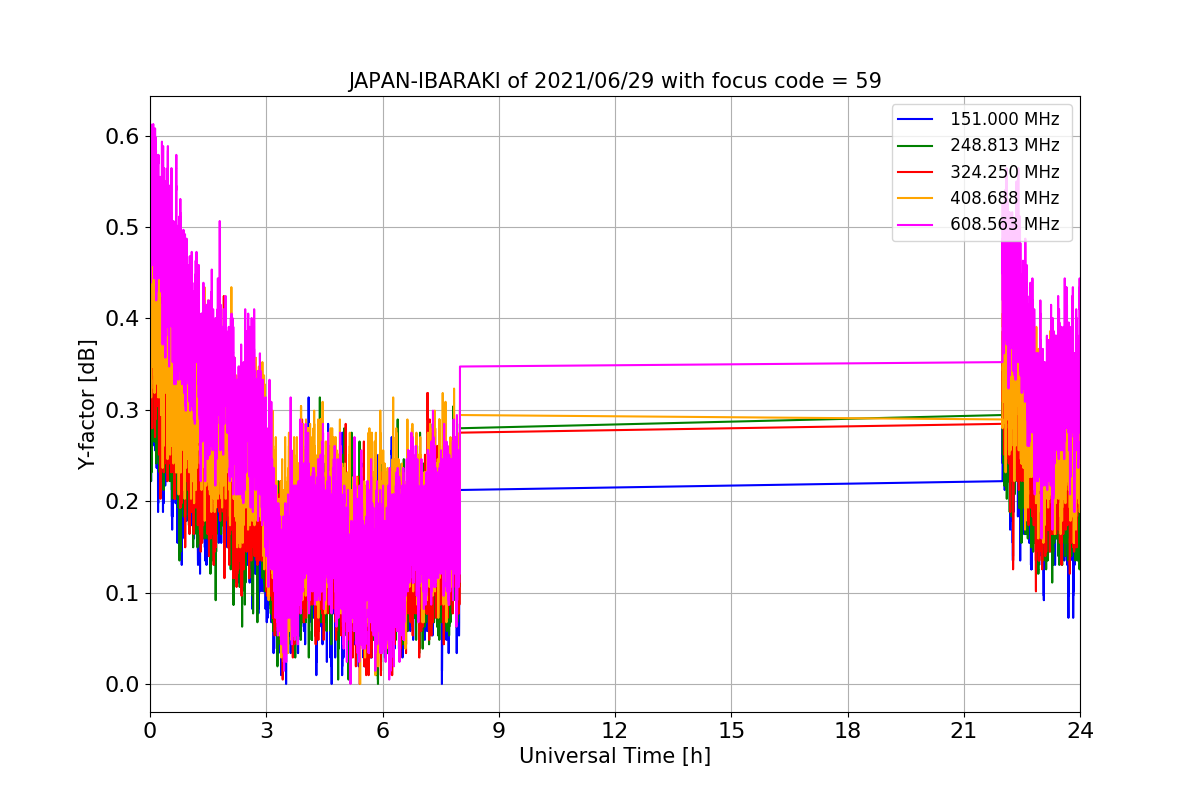The image size is (1200, 800).
Task: Click the y-axis tick label 0.4
Action: [x=123, y=319]
